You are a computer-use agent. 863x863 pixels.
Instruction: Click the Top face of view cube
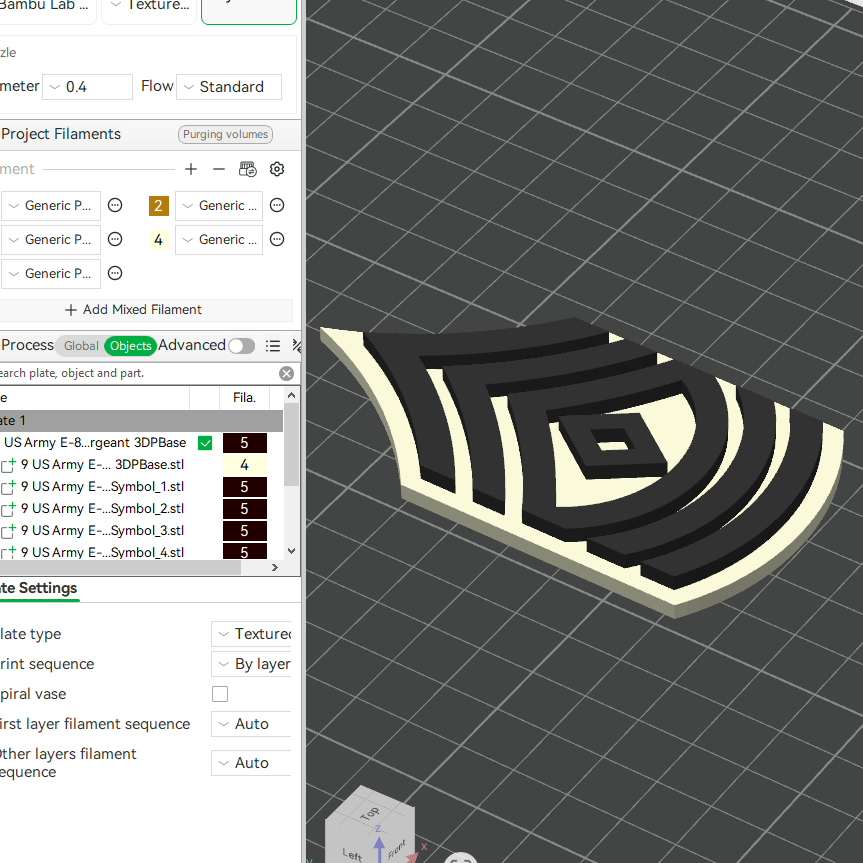[x=370, y=812]
